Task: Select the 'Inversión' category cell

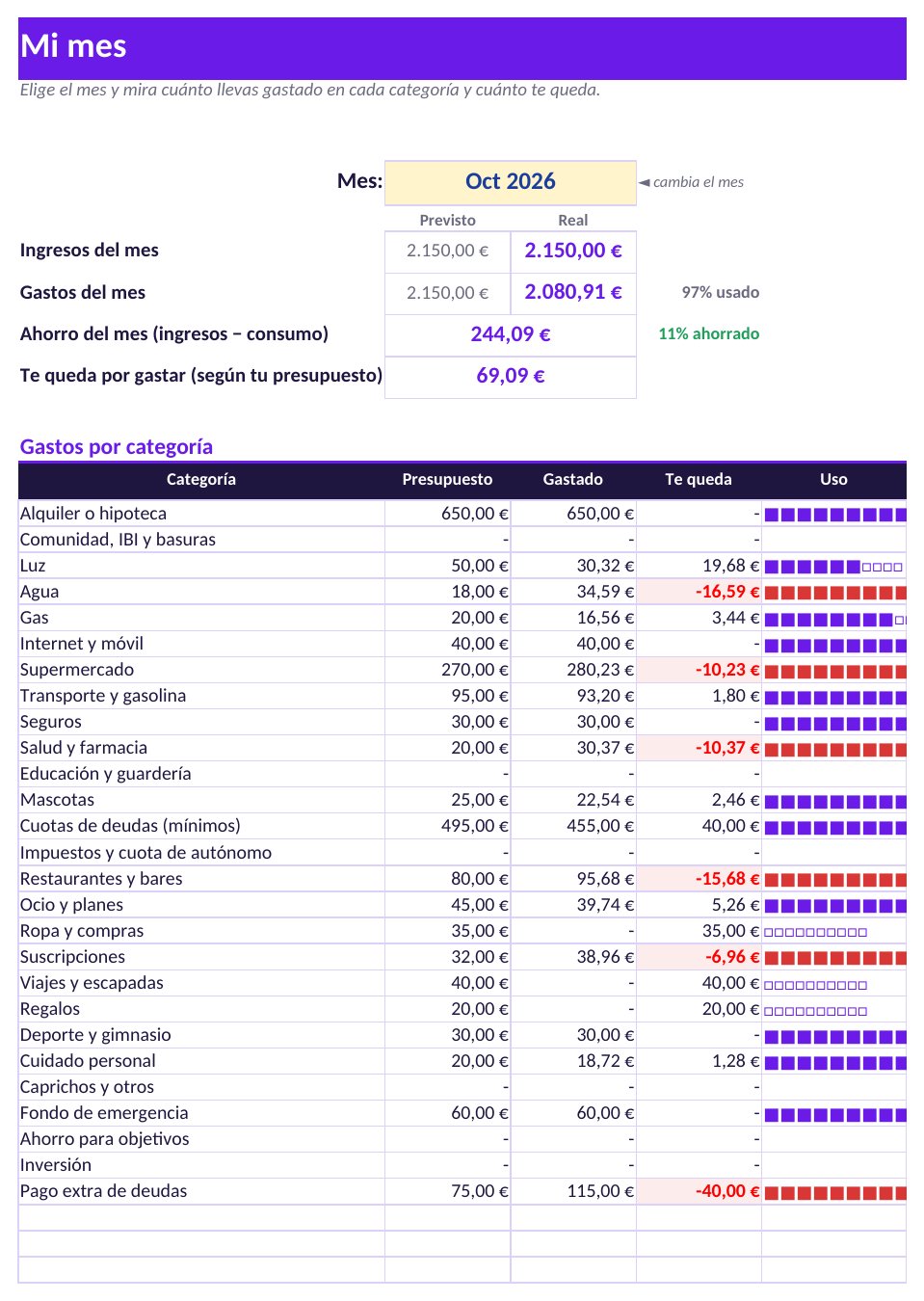Action: point(201,1165)
